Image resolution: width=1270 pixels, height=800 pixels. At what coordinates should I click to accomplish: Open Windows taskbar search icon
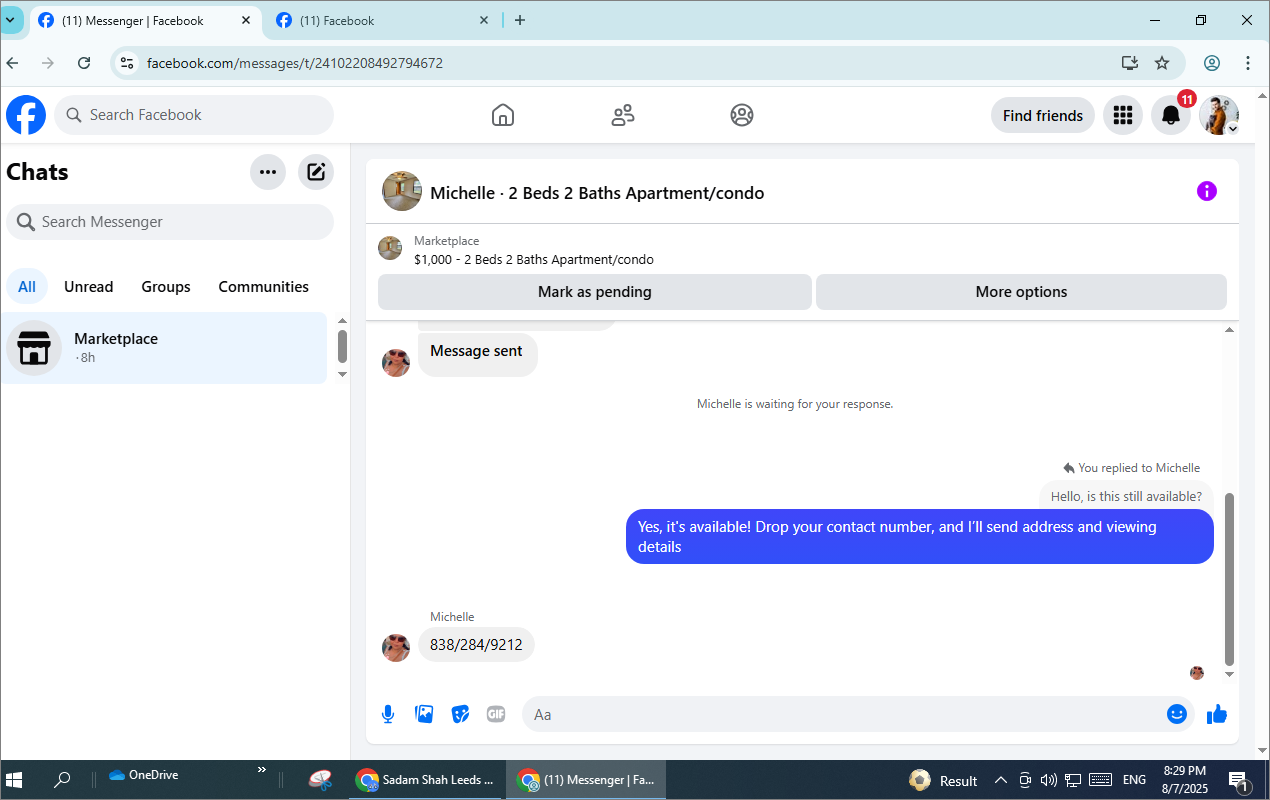[x=62, y=780]
